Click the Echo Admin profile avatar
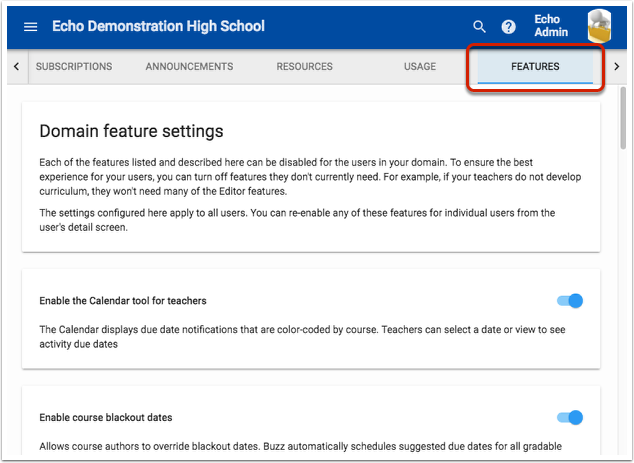This screenshot has height=463, width=634. tap(600, 26)
